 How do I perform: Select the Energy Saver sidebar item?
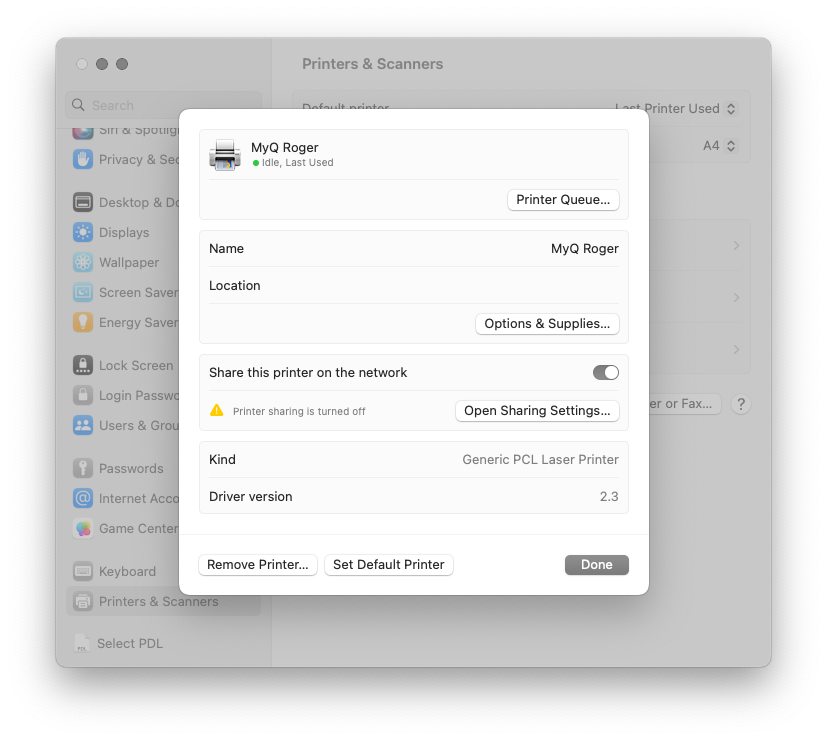138,322
